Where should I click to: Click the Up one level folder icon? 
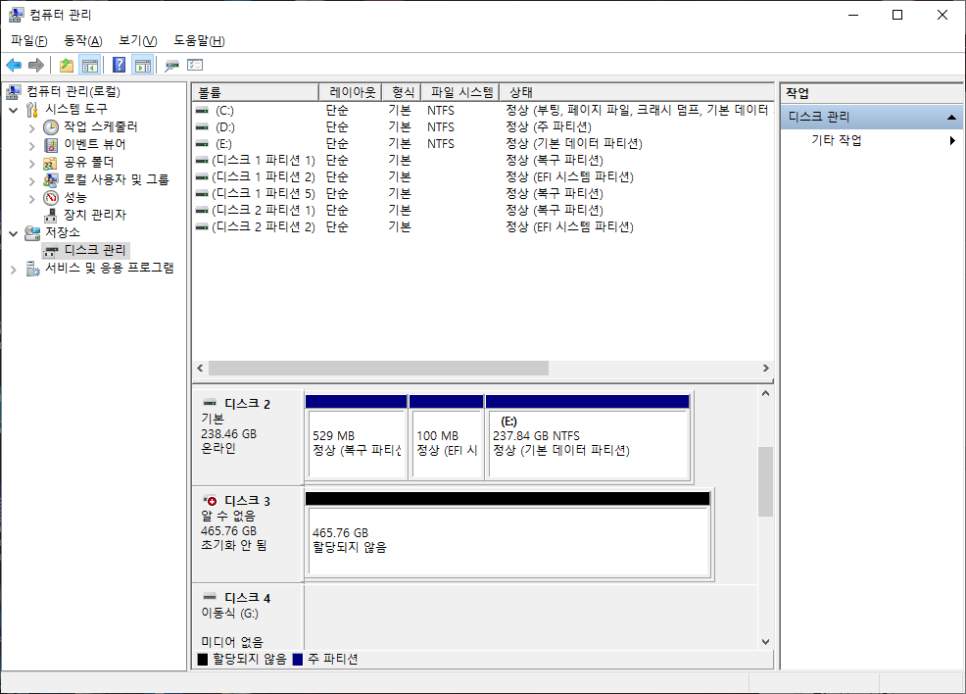tap(67, 65)
